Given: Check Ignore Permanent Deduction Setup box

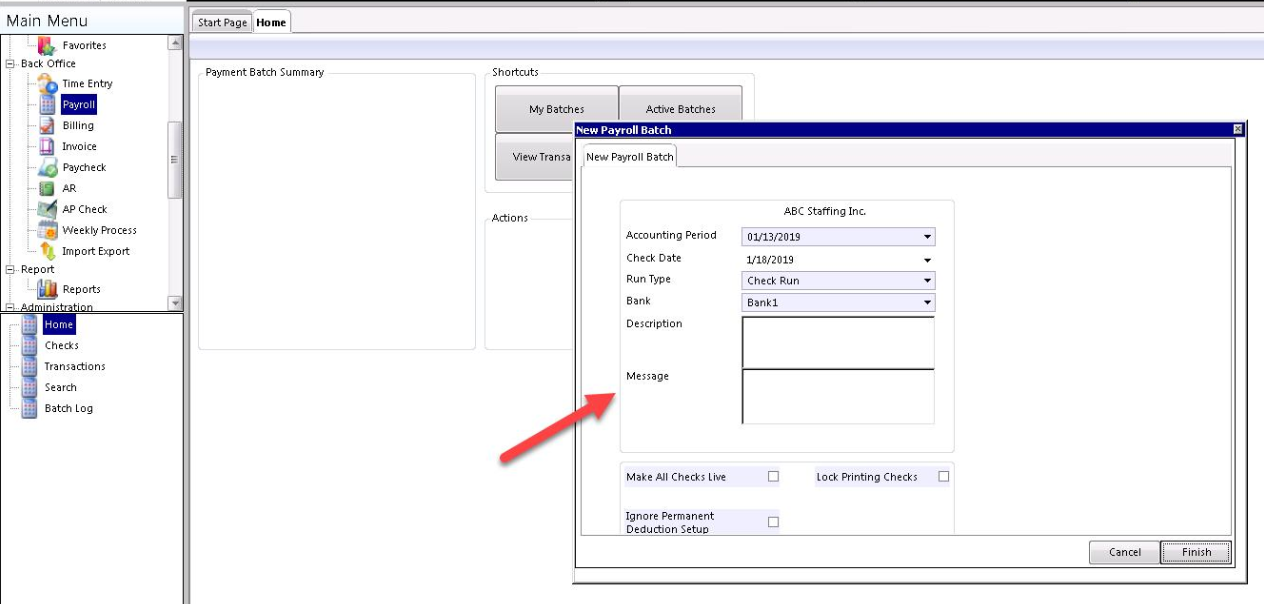Looking at the screenshot, I should (x=773, y=522).
